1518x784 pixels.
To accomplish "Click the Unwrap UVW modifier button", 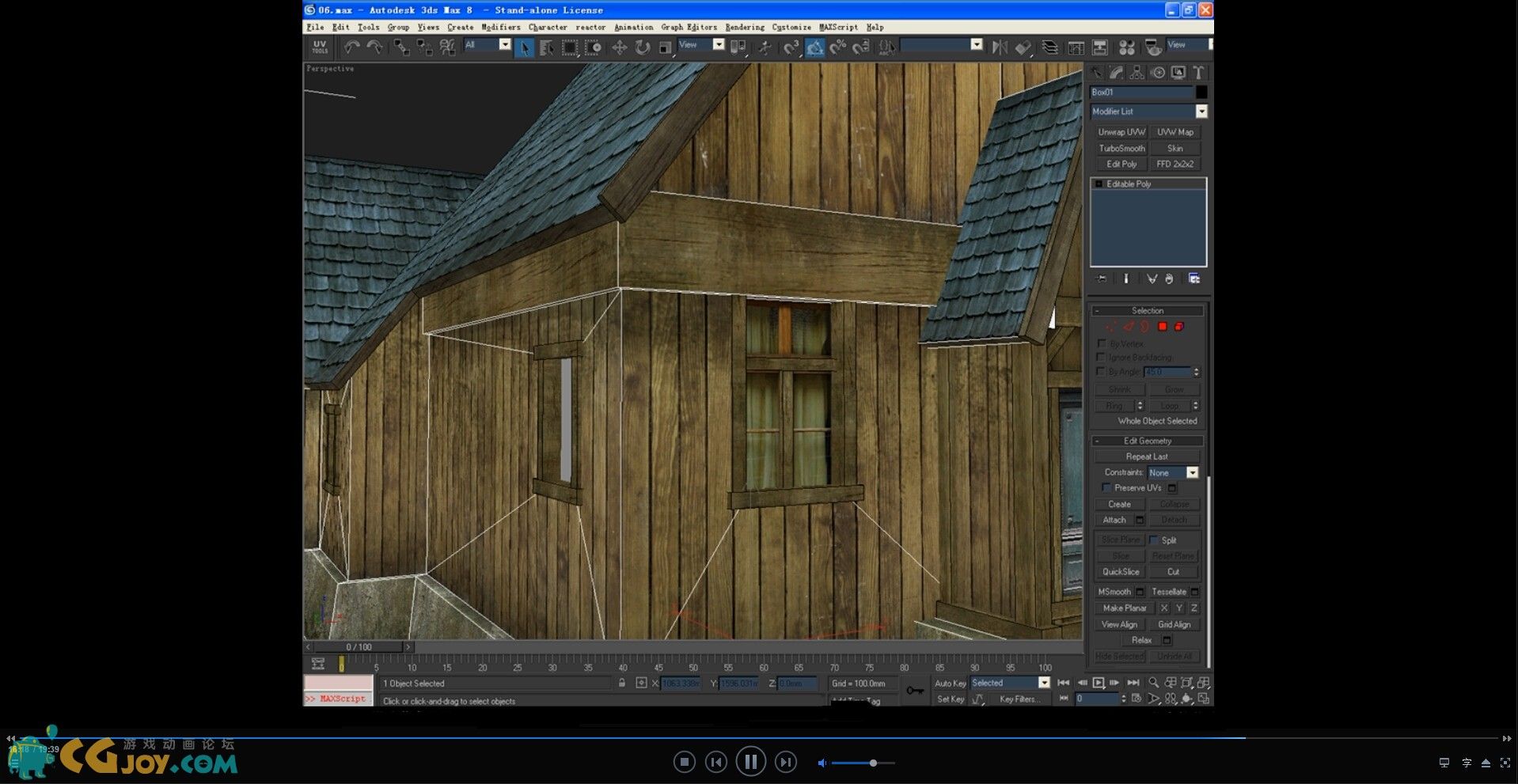I will (x=1121, y=132).
